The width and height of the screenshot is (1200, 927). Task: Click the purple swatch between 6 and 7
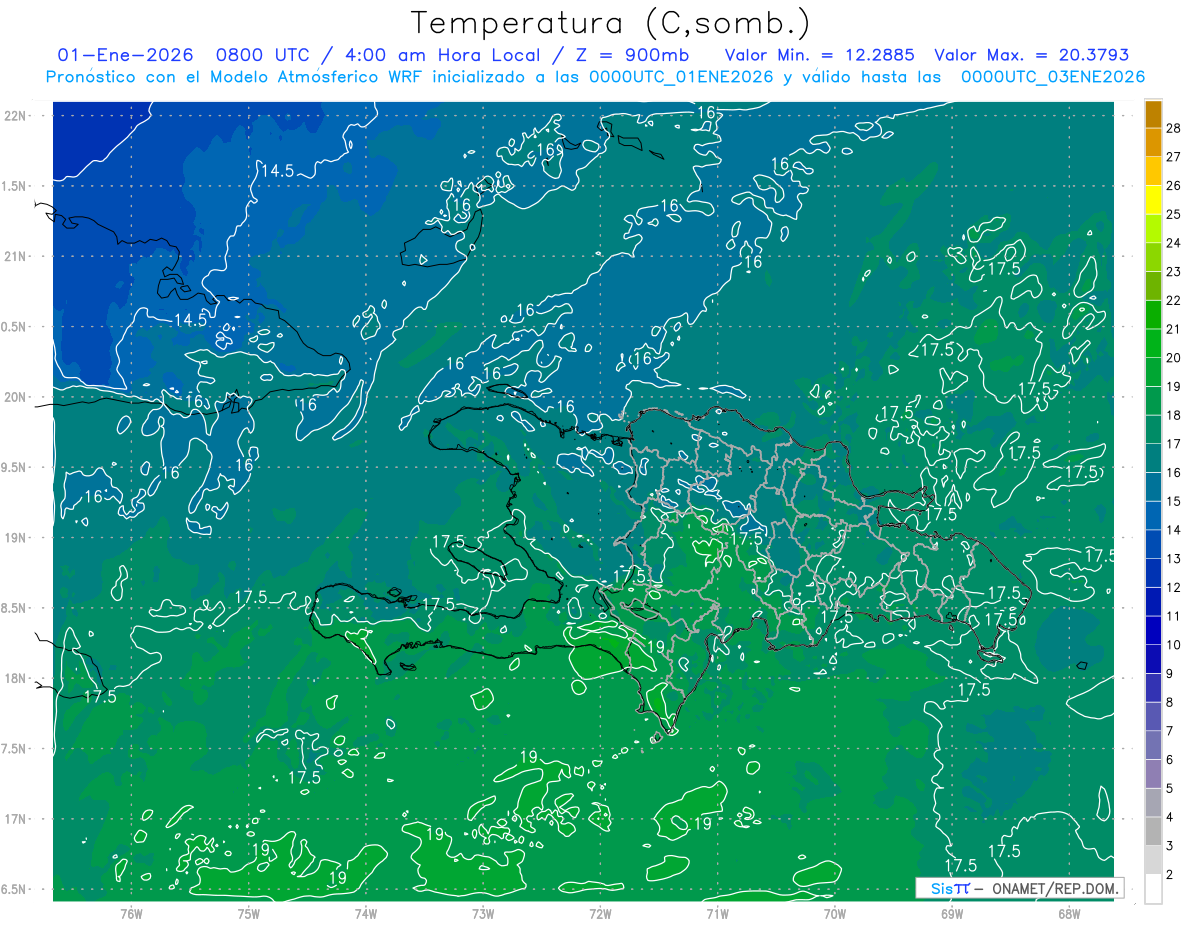[1153, 746]
